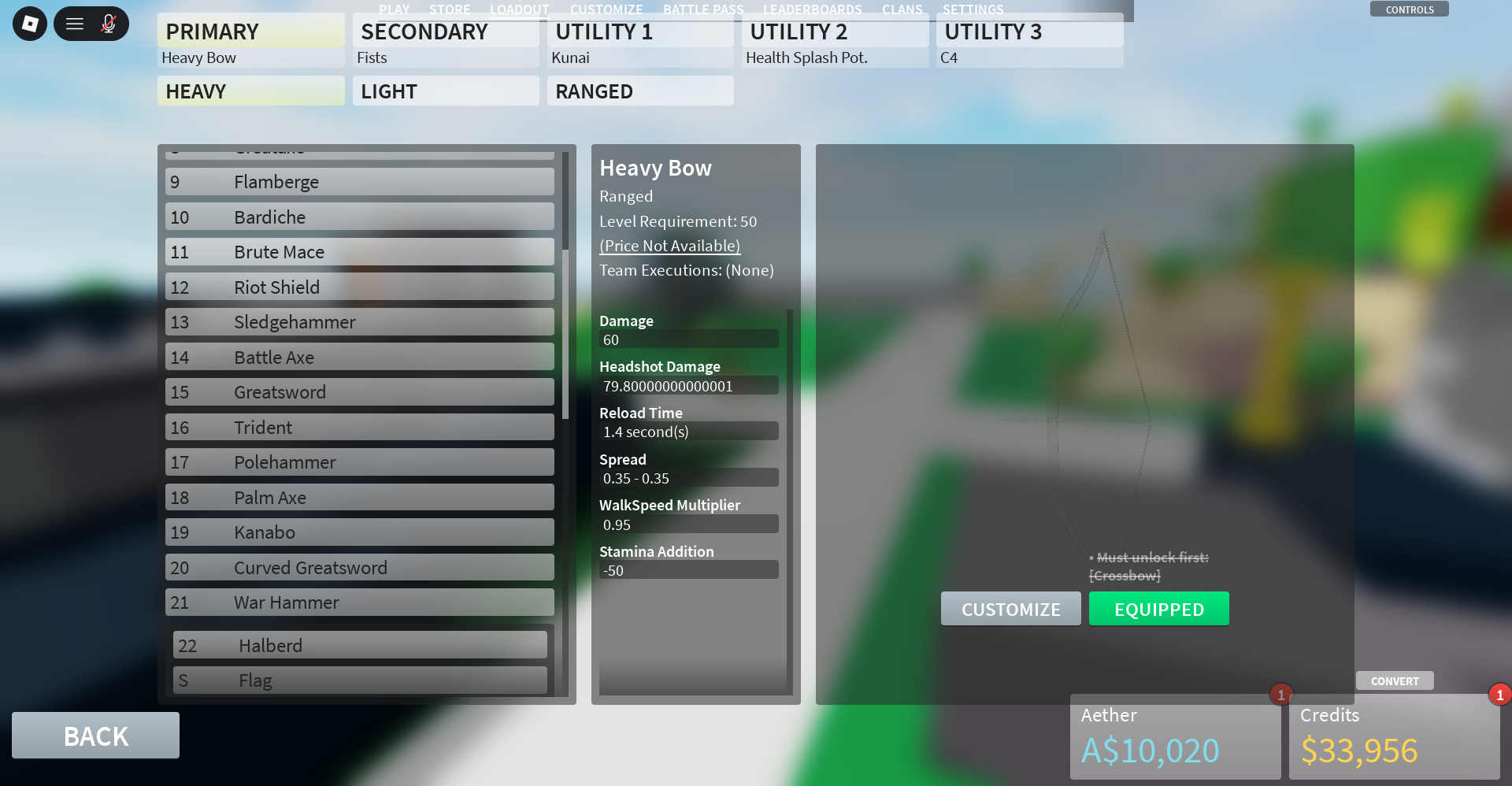Viewport: 1512px width, 786px height.
Task: Click the CONTROLS button
Action: [1410, 9]
